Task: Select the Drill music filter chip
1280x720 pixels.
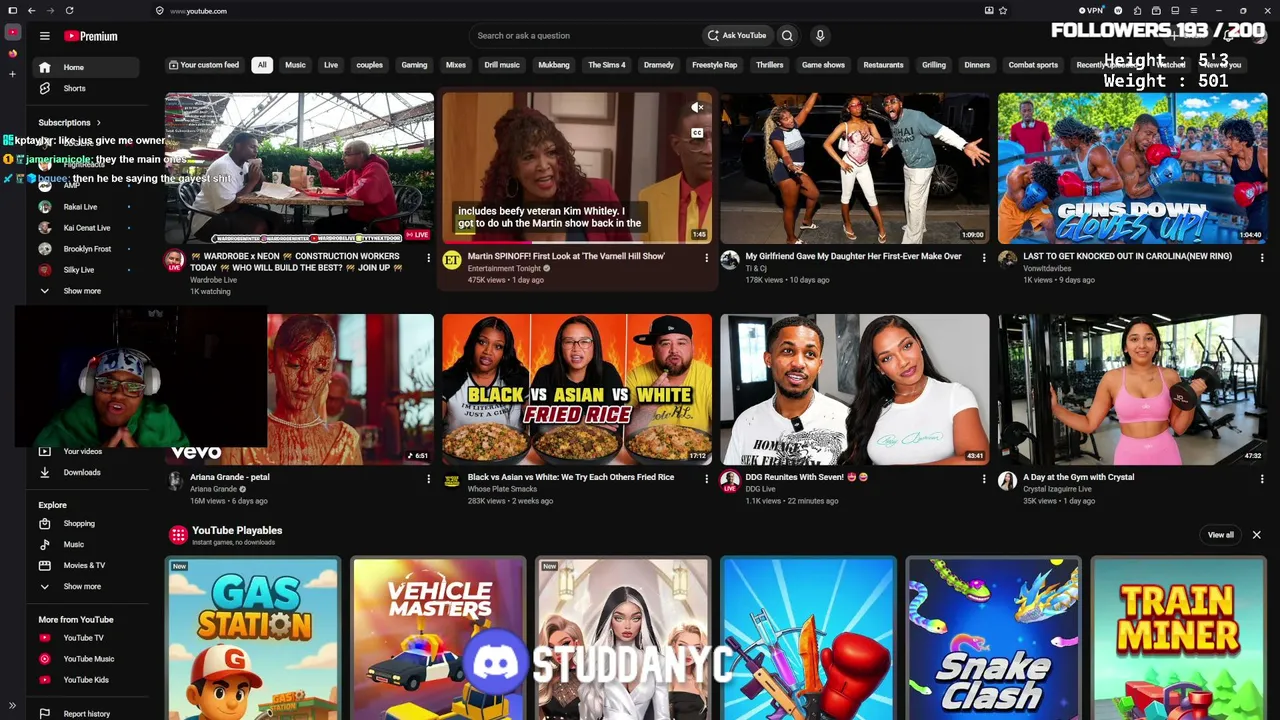Action: pos(502,65)
